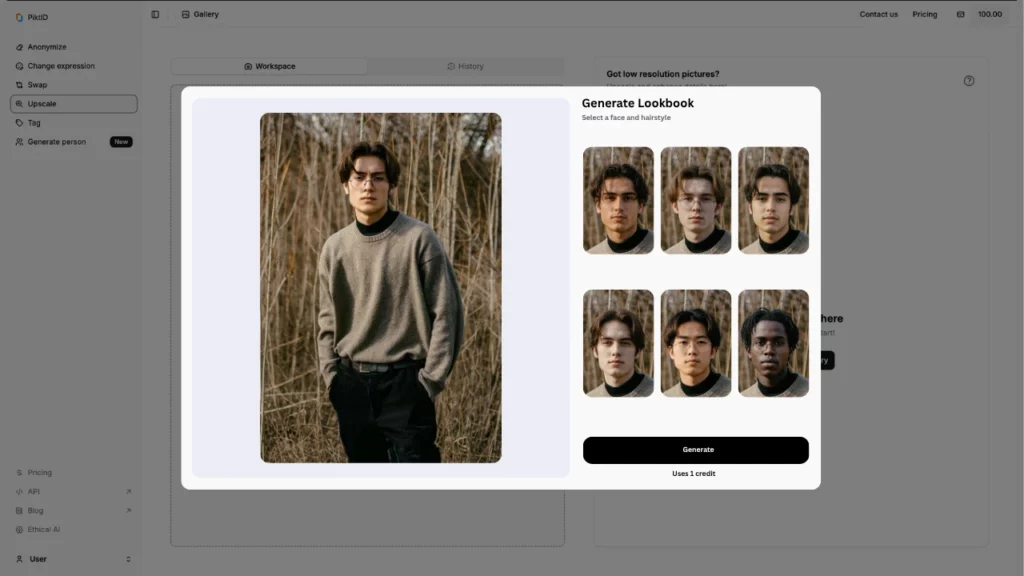Click the Generate button in the lookbook

696,450
